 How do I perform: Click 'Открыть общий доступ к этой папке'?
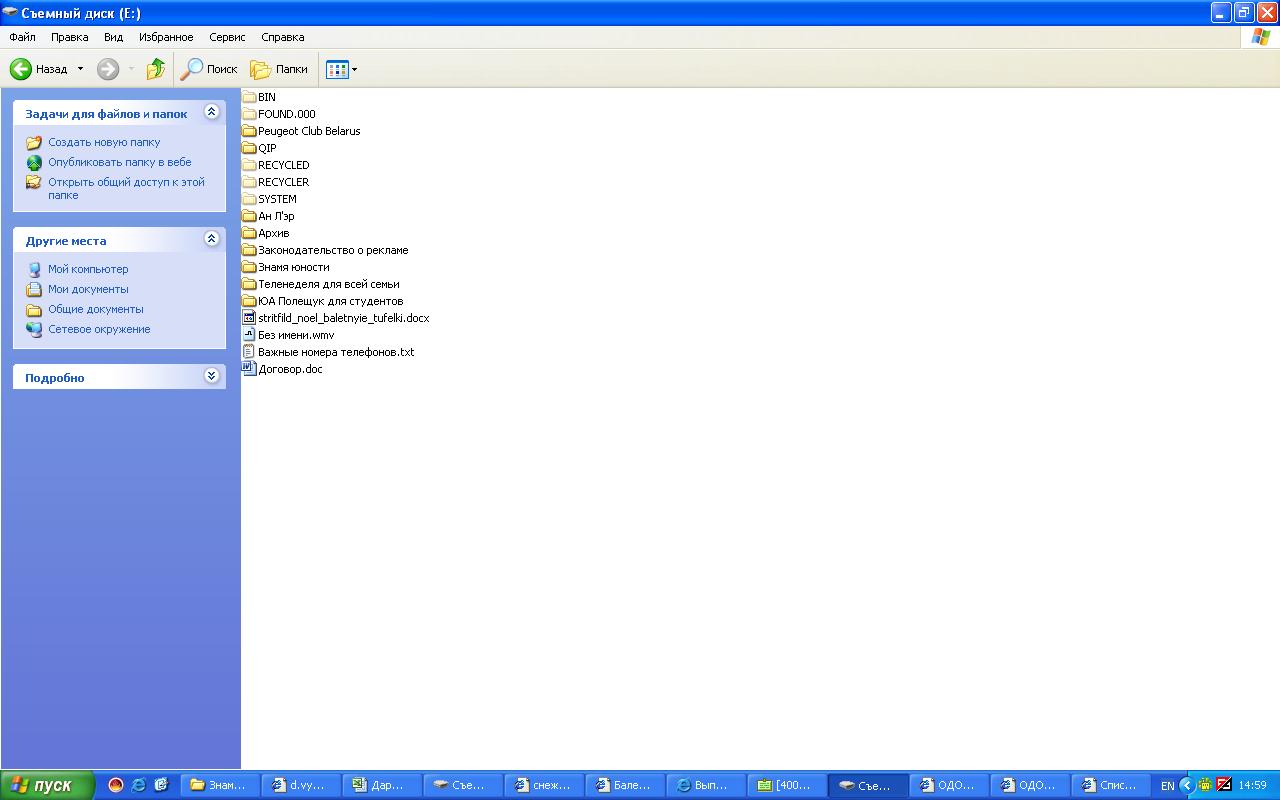tap(126, 188)
